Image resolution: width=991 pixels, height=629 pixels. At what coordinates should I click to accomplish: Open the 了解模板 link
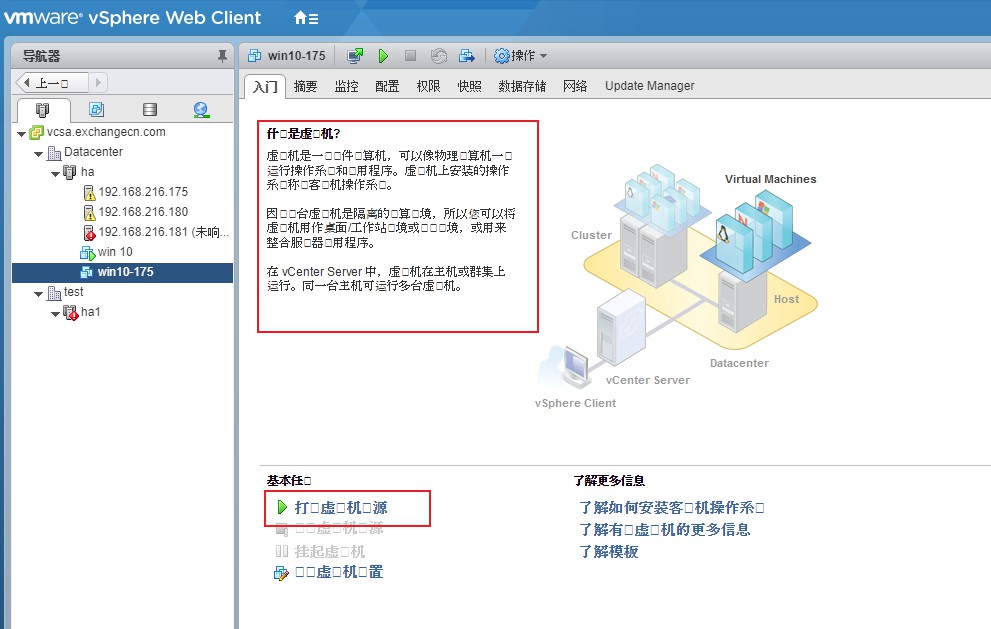click(609, 552)
